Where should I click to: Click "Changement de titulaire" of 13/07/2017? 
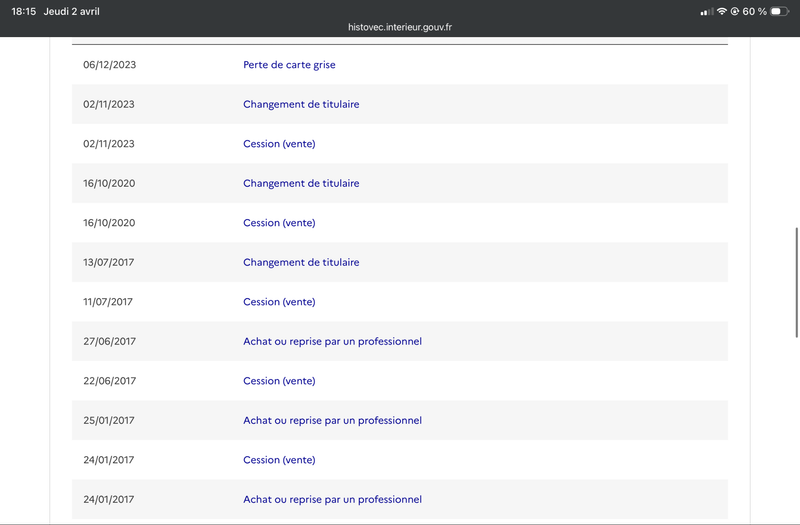tap(301, 262)
